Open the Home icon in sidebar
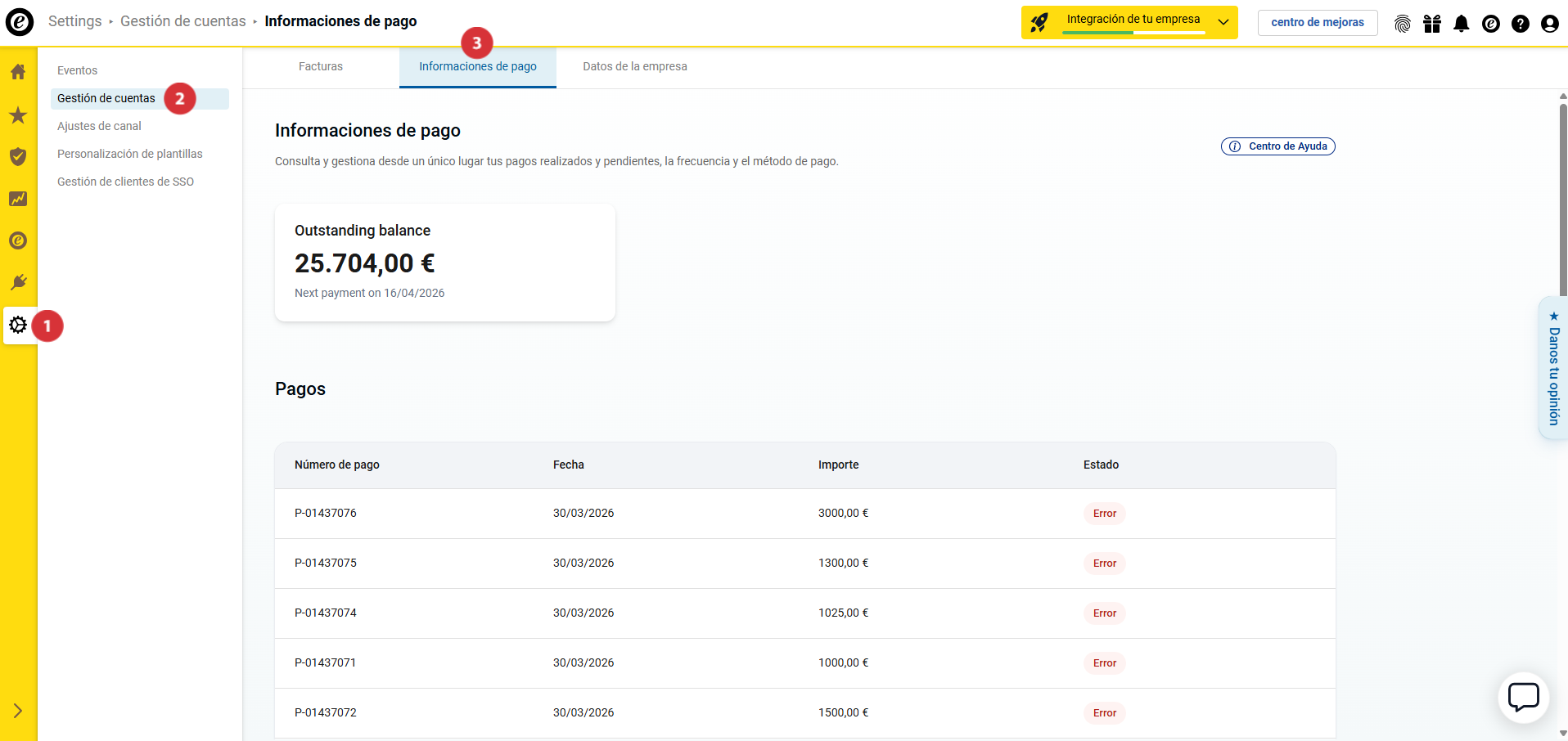Screen dimensions: 1568x741 coord(18,72)
